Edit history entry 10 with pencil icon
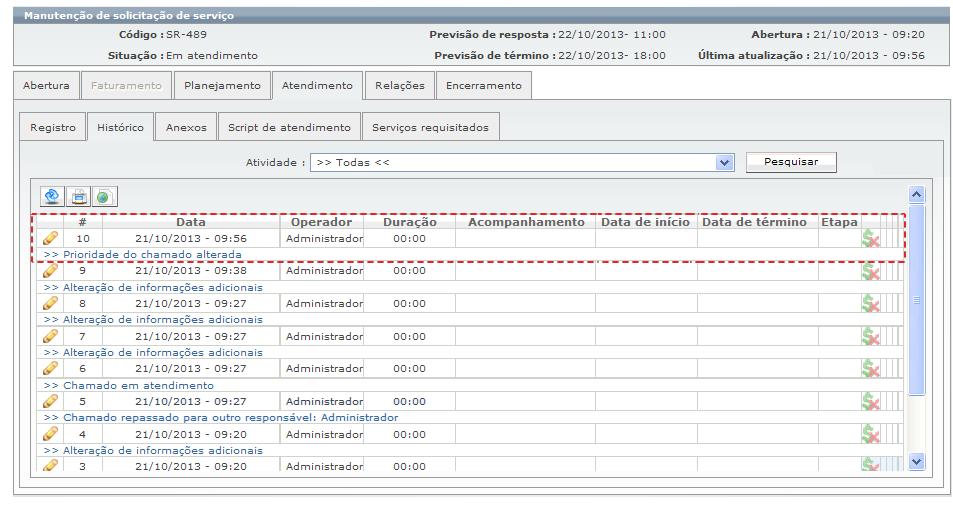This screenshot has height=517, width=953. [50, 238]
